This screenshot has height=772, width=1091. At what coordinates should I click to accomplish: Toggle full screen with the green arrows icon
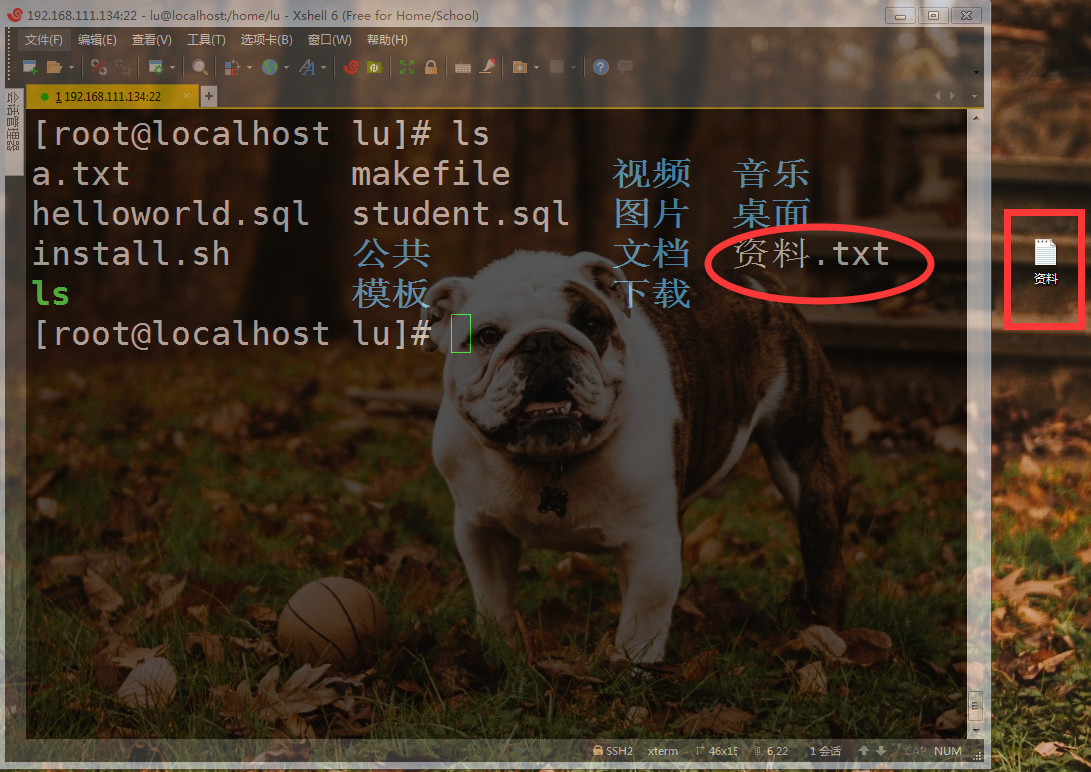407,67
